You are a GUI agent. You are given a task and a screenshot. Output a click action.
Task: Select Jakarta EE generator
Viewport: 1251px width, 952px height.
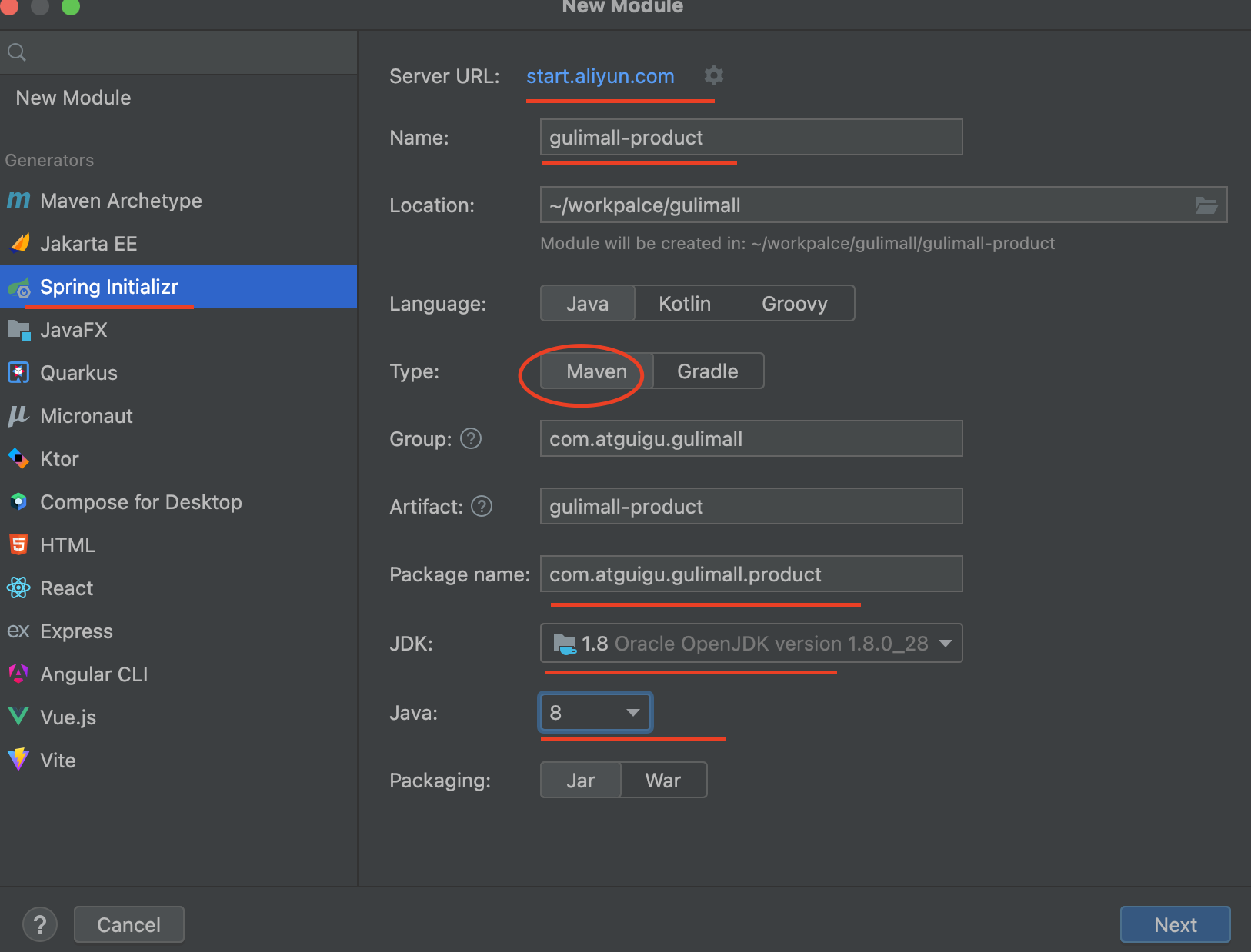pos(178,244)
